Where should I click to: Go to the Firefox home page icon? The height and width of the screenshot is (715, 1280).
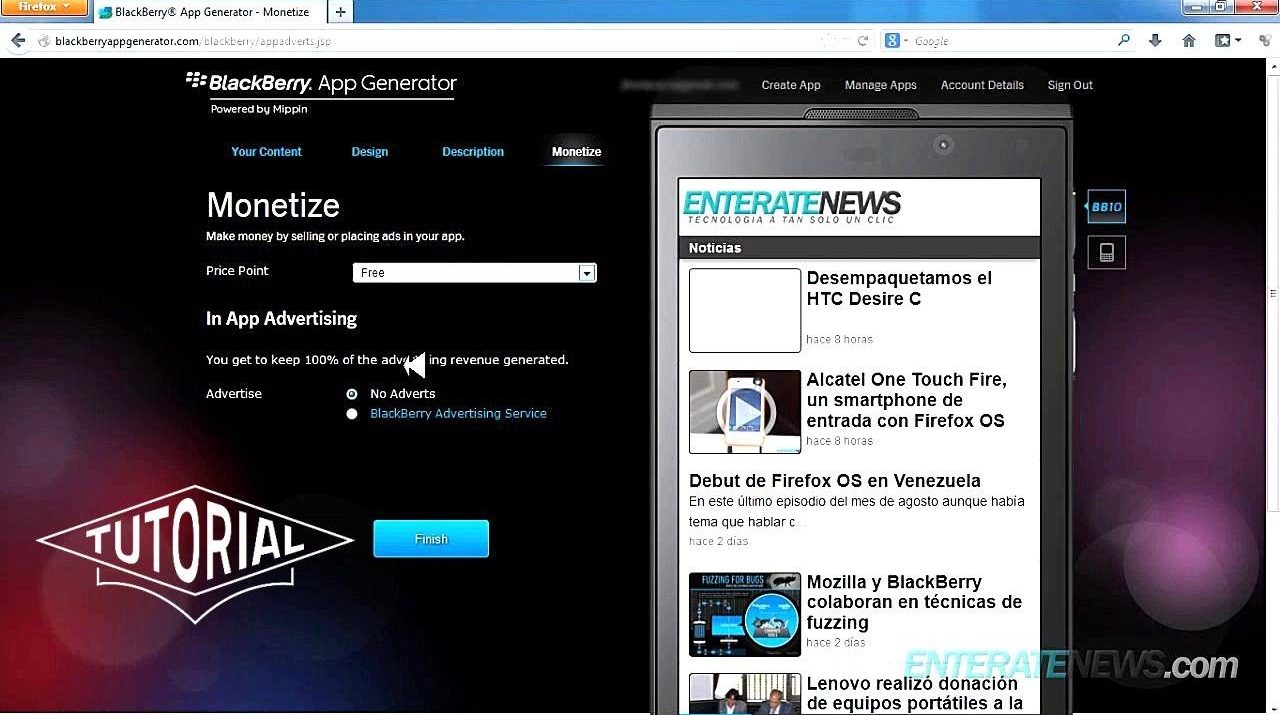[1189, 41]
